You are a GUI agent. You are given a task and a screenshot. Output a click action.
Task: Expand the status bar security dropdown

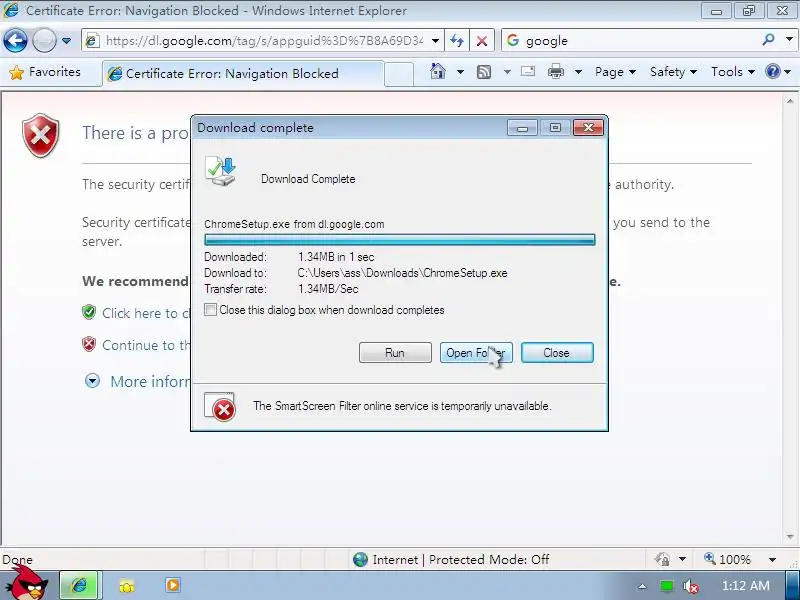click(x=683, y=560)
